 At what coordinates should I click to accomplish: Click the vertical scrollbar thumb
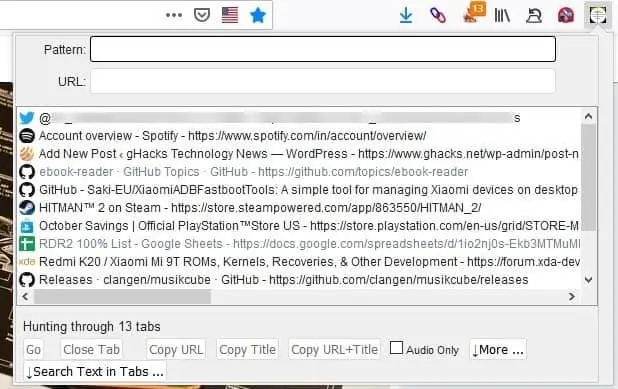coord(588,177)
